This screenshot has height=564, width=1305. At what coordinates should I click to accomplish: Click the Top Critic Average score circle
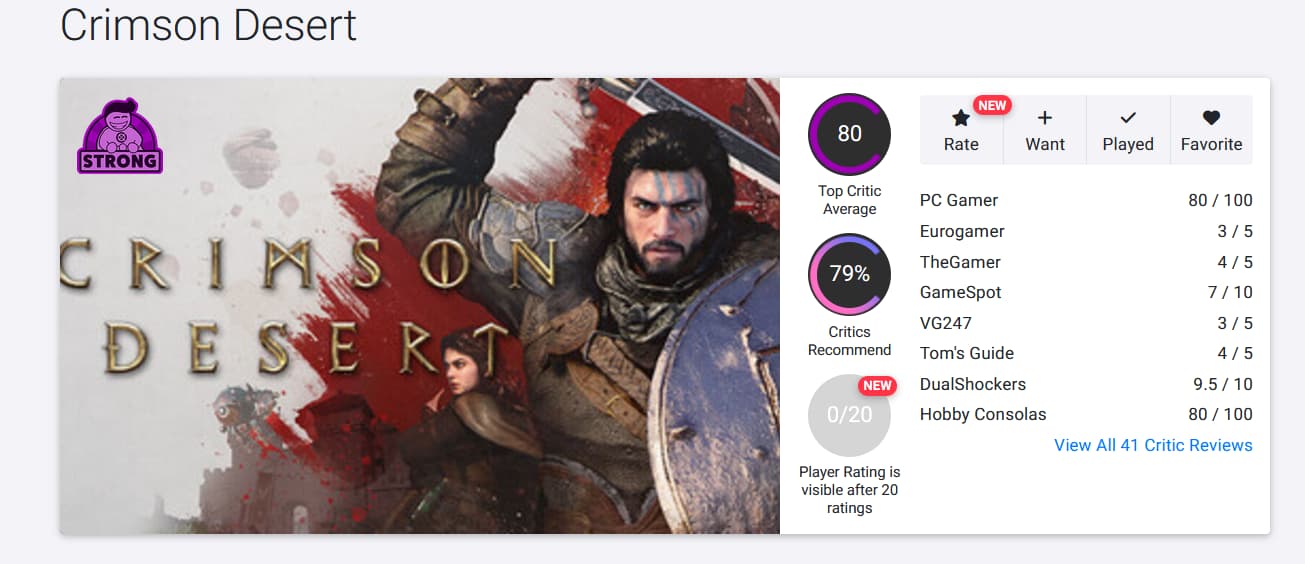(x=849, y=134)
